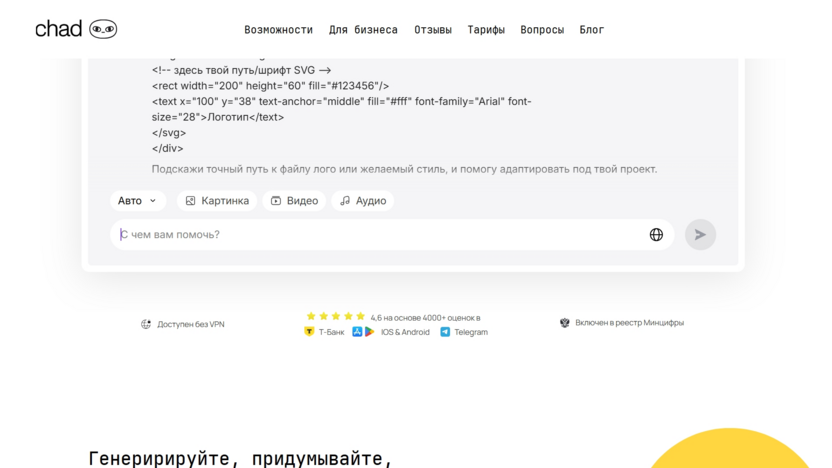
Task: Click '4,6 на основе 4000+ оценок в' text
Action: [426, 318]
